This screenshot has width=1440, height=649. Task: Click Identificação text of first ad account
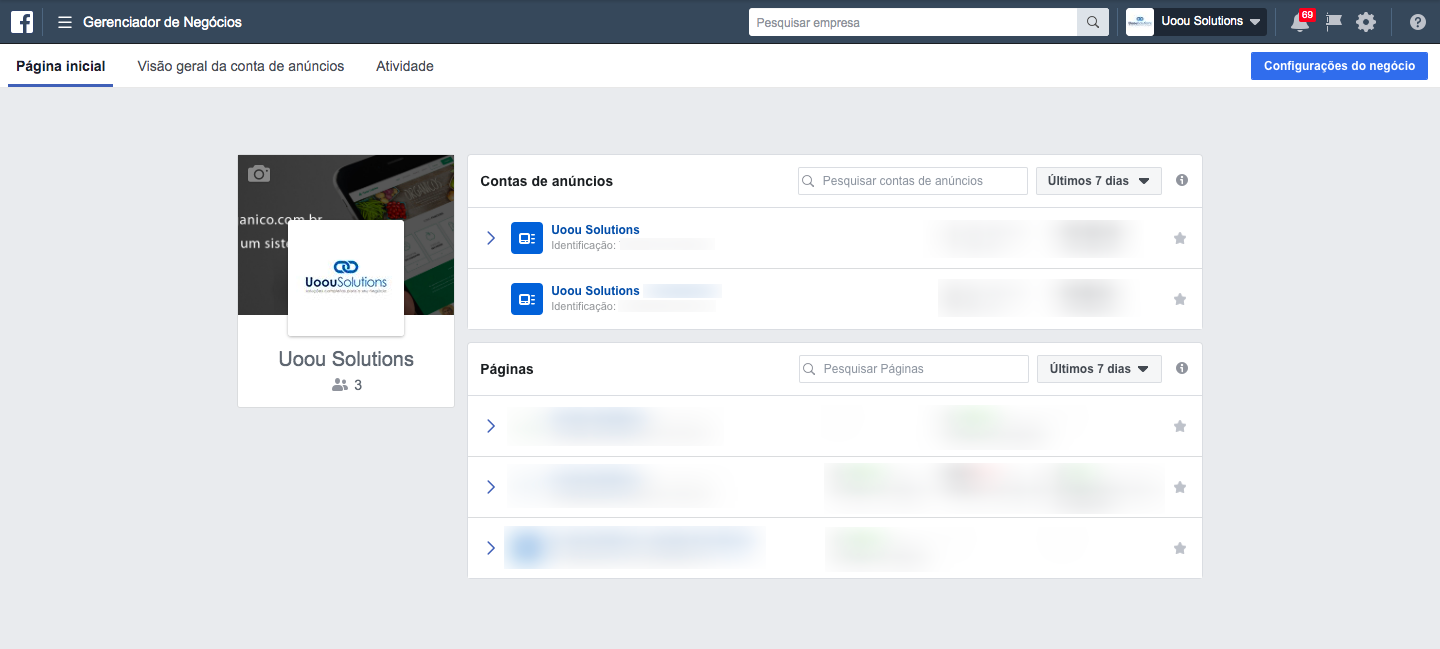[x=583, y=245]
